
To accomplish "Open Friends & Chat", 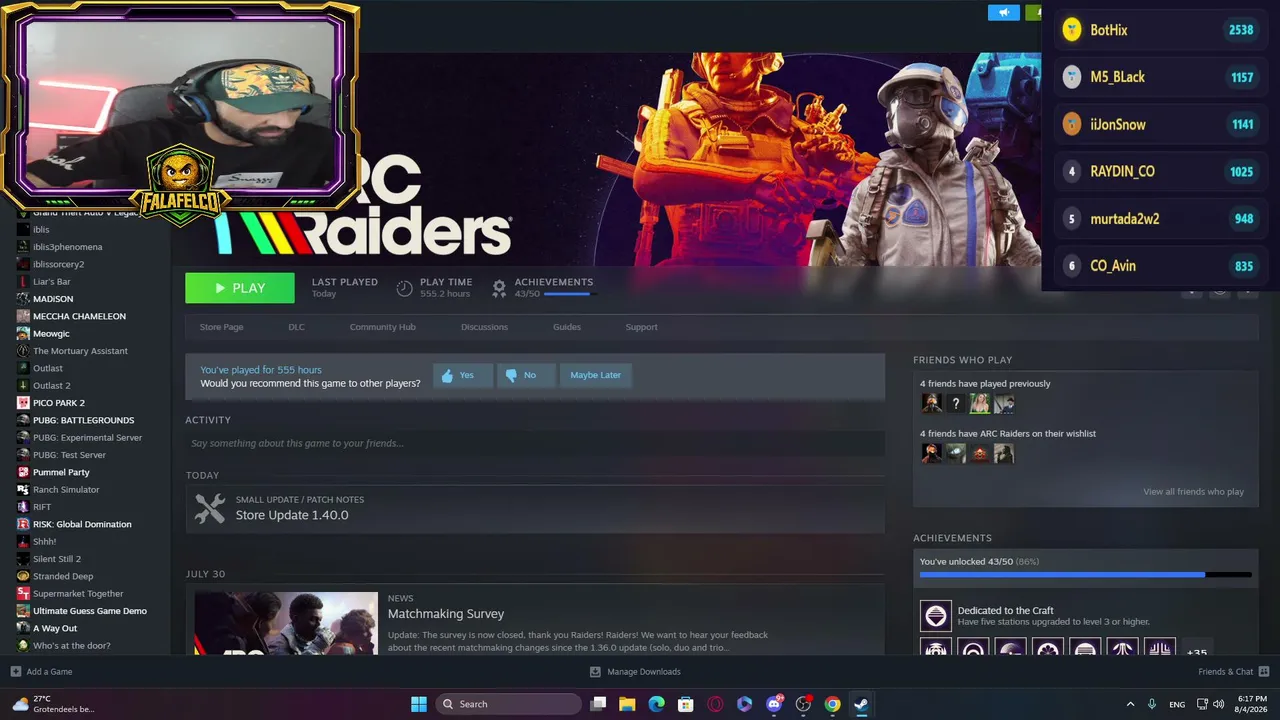I will tap(1233, 672).
